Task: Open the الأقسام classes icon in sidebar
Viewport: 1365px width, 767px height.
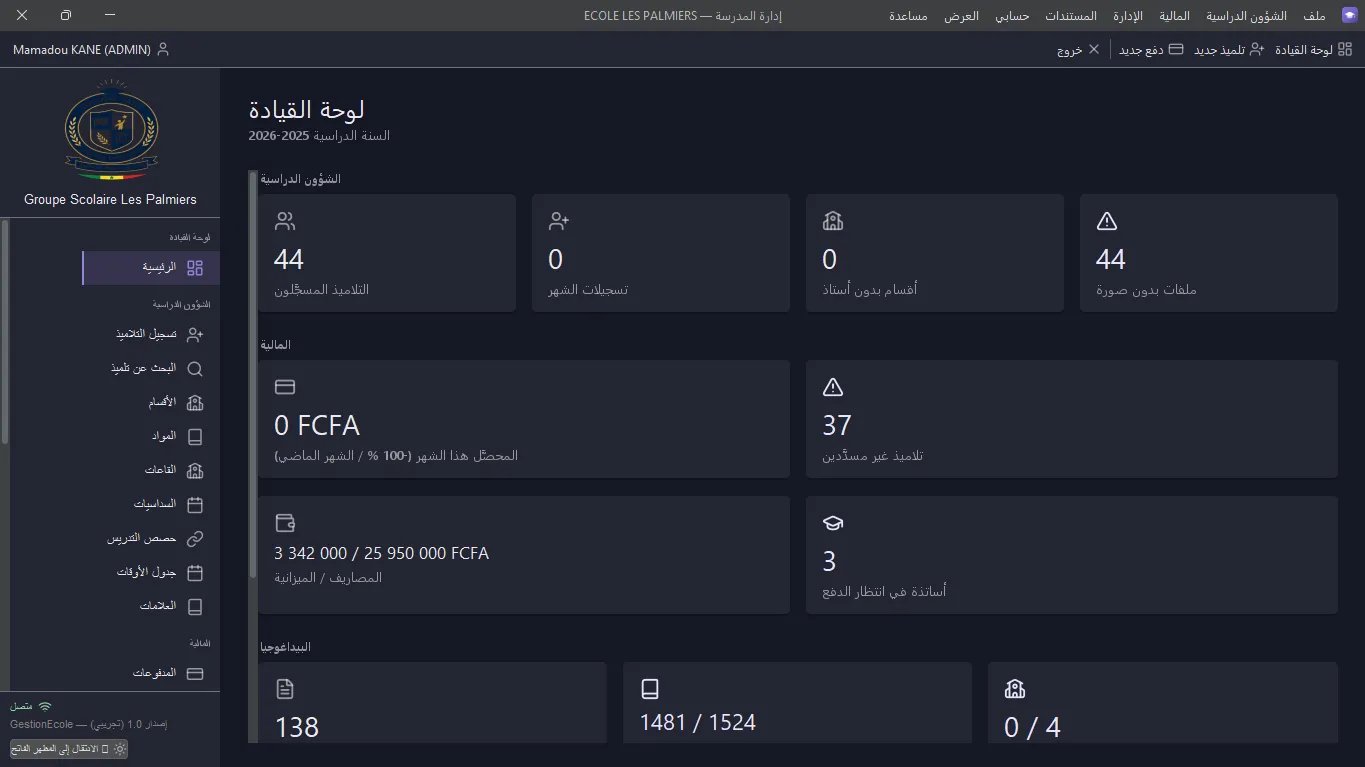Action: tap(195, 403)
